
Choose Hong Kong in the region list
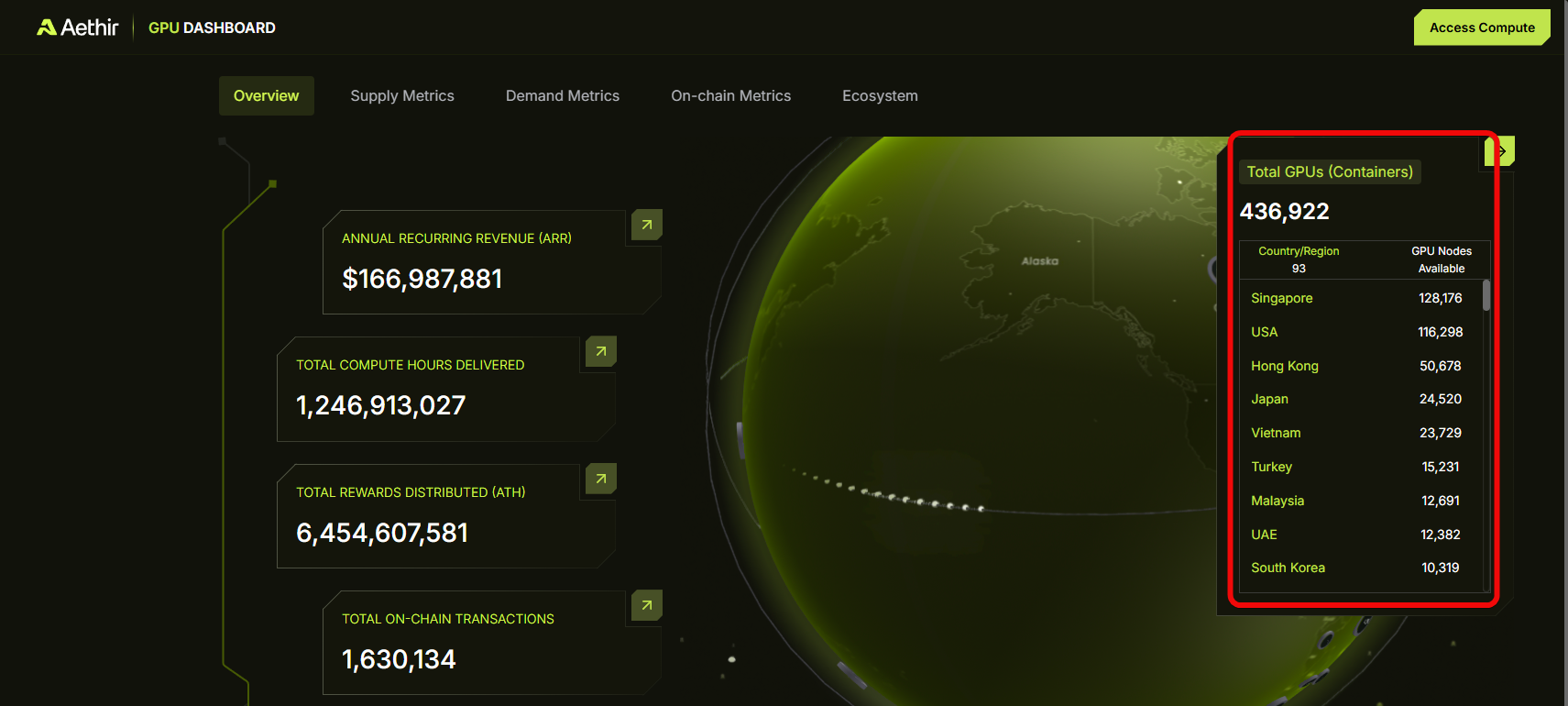click(x=1285, y=366)
